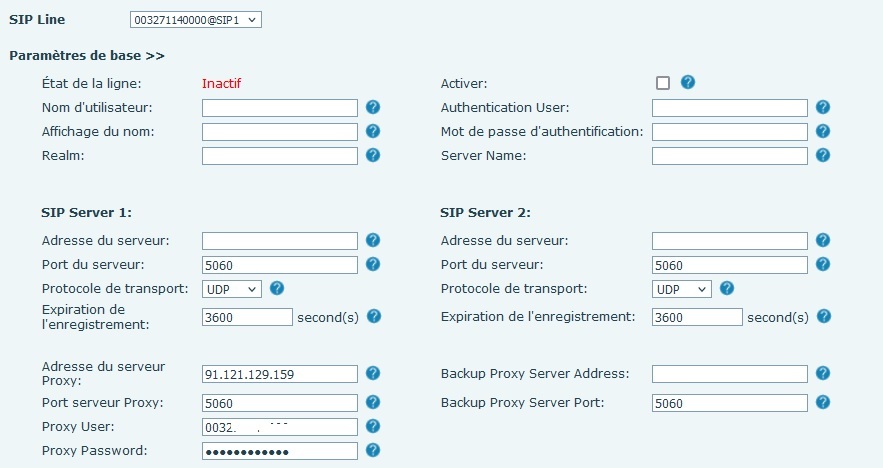Expand SIP Server 1 transport protocol dropdown
This screenshot has width=883, height=468.
click(231, 289)
